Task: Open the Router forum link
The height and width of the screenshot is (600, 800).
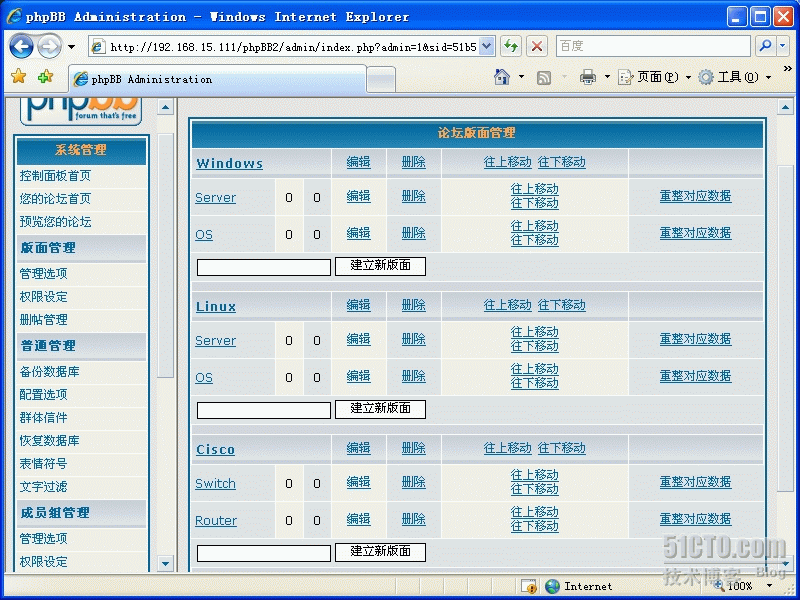Action: (216, 521)
